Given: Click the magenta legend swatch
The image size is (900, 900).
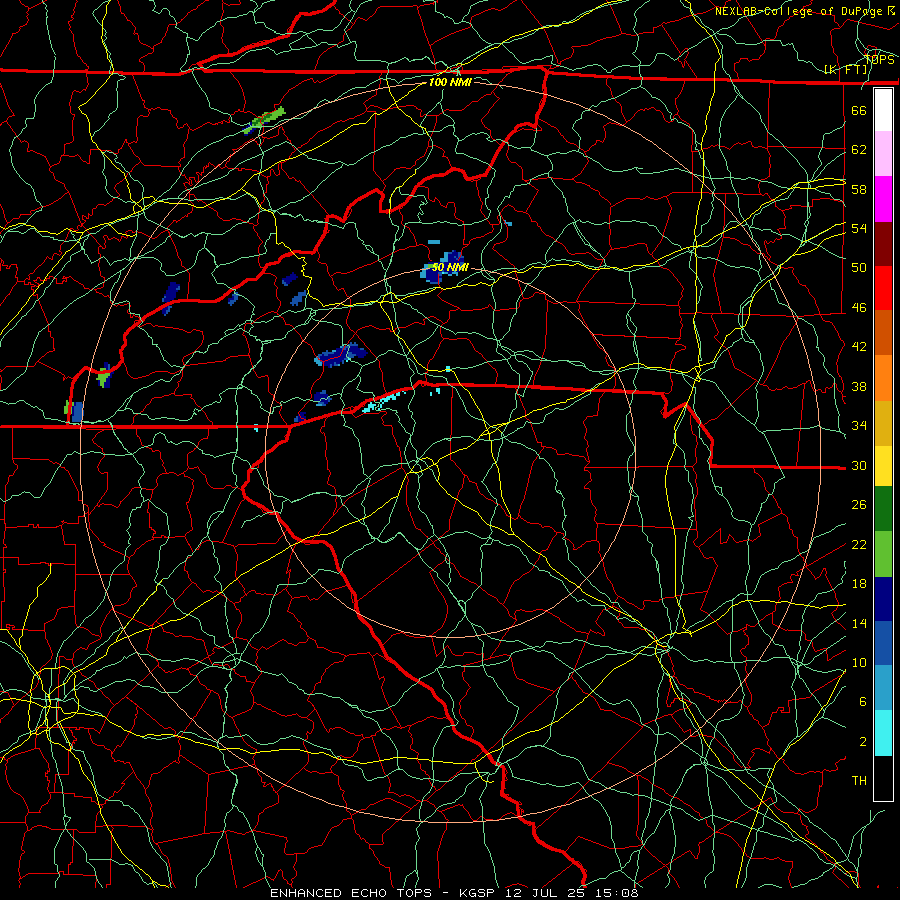Looking at the screenshot, I should [883, 199].
